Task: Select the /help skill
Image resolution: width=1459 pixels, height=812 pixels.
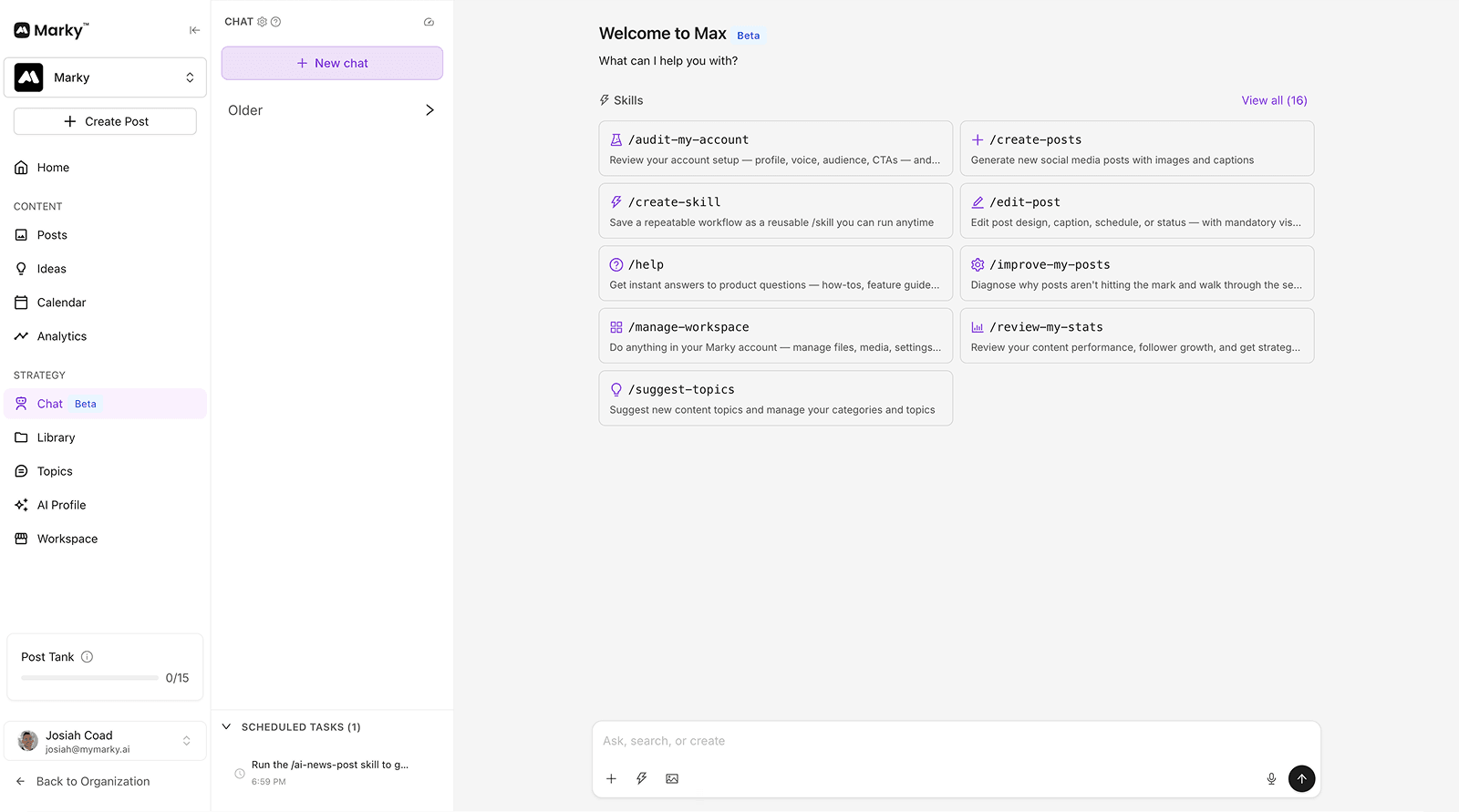Action: (776, 273)
